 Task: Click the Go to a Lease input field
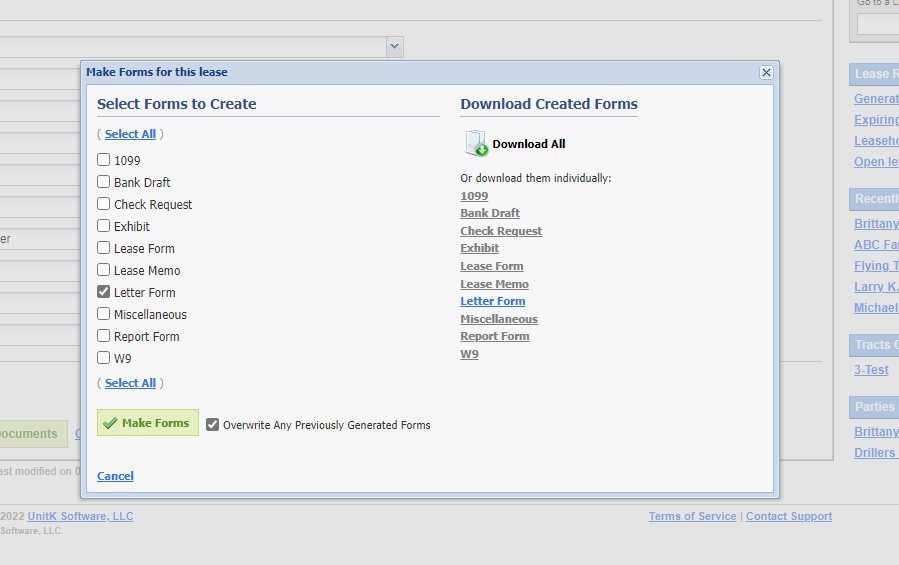(878, 25)
